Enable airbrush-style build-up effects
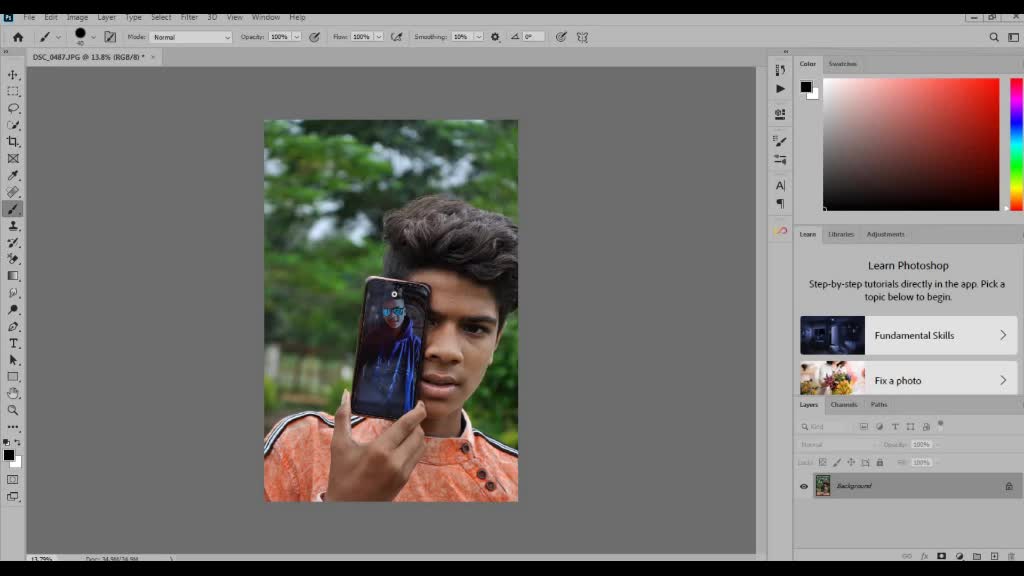1024x576 pixels. [x=396, y=37]
